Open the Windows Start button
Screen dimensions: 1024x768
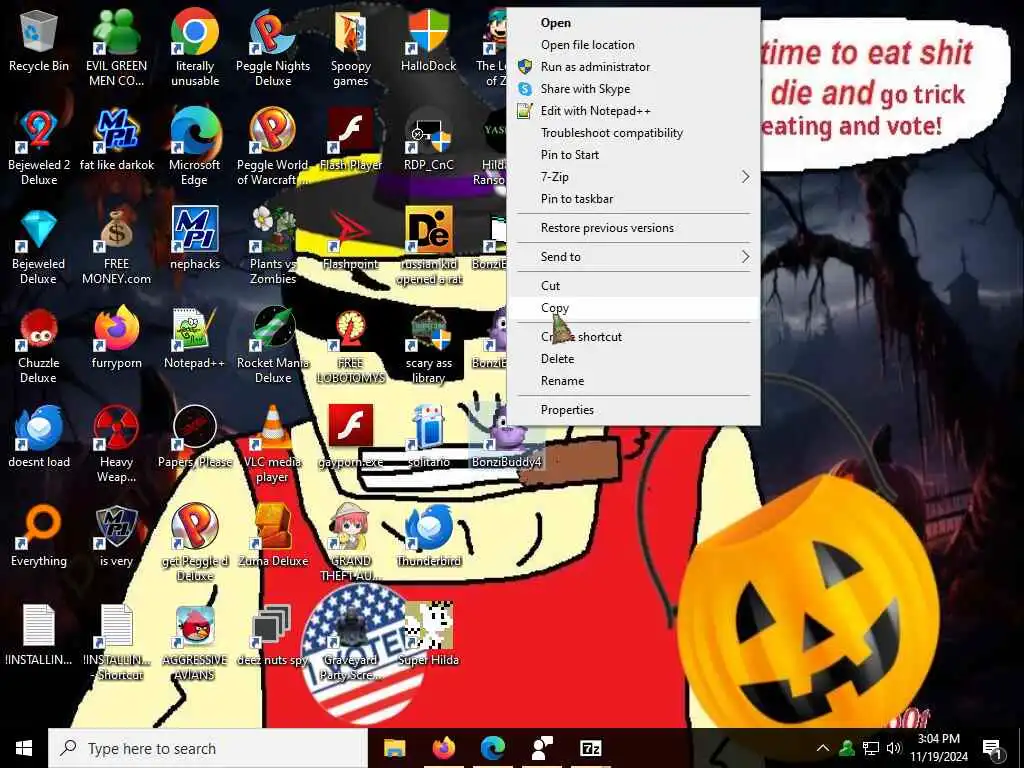pyautogui.click(x=24, y=748)
